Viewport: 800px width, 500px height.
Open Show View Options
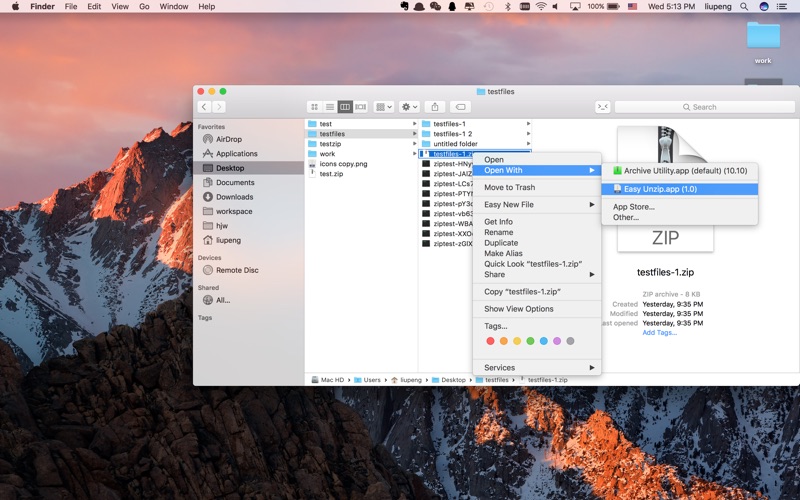click(x=537, y=309)
